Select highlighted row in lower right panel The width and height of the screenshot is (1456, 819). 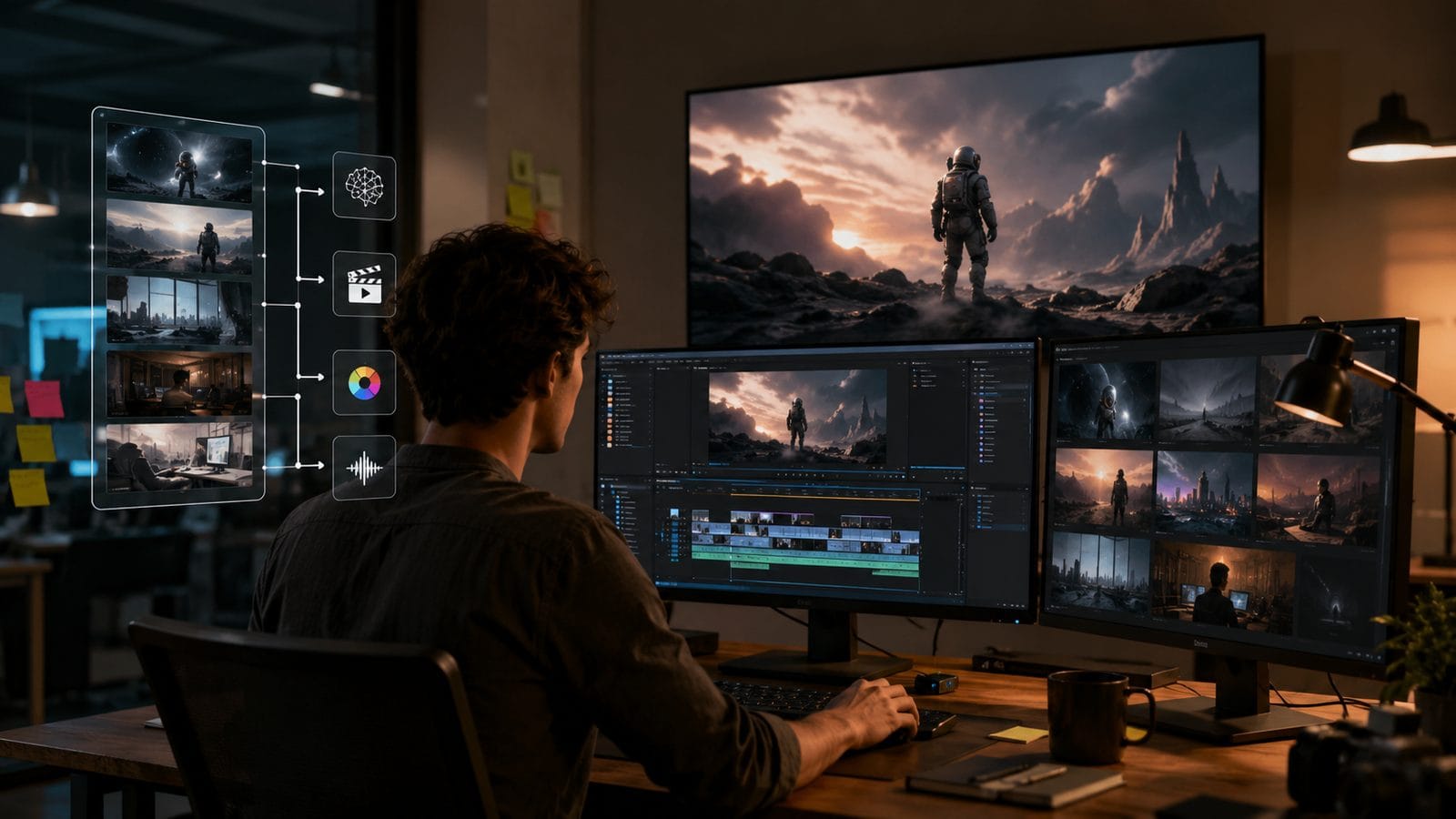point(1000,527)
